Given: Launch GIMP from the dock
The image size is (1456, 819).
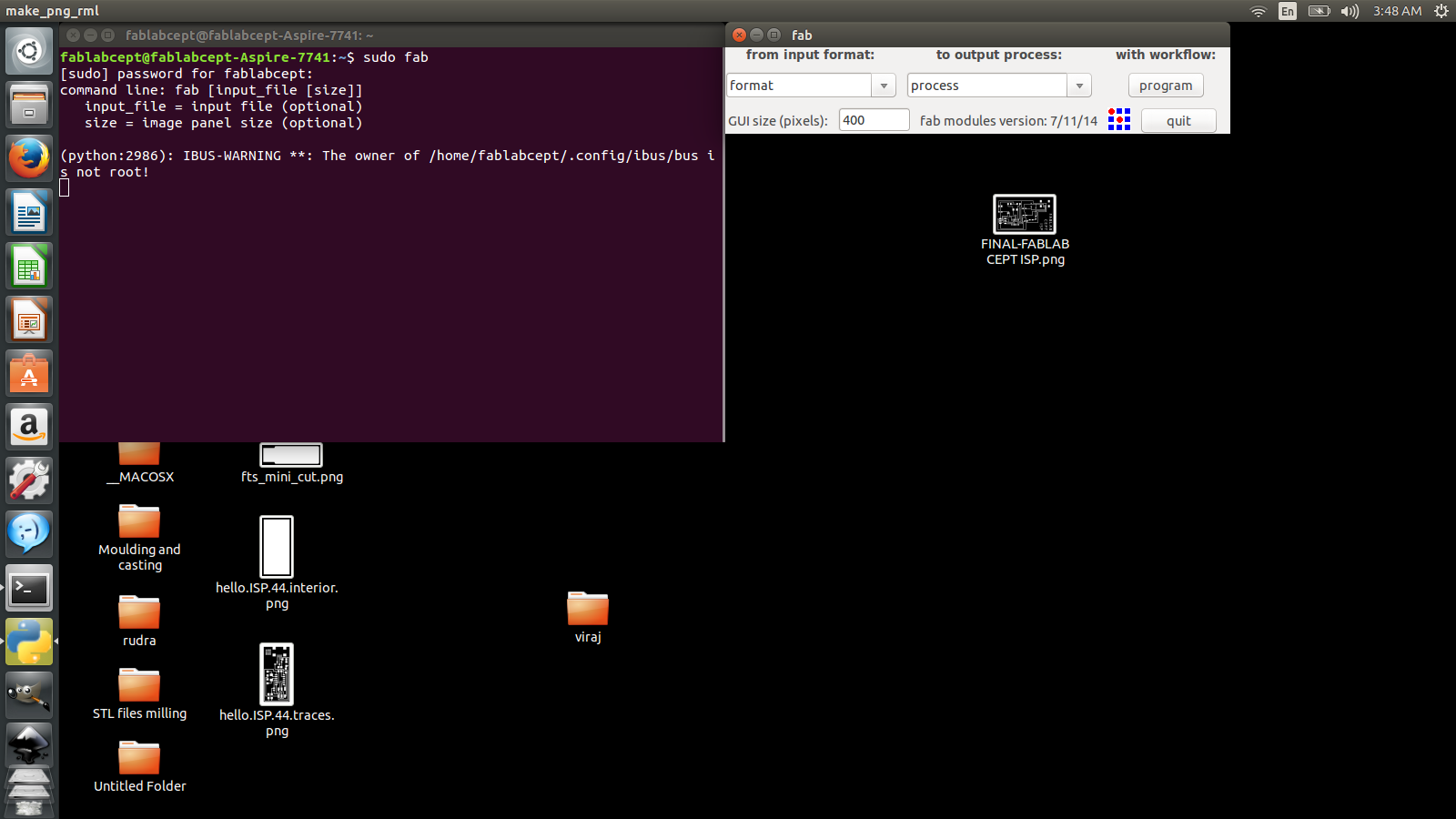Looking at the screenshot, I should pyautogui.click(x=29, y=696).
